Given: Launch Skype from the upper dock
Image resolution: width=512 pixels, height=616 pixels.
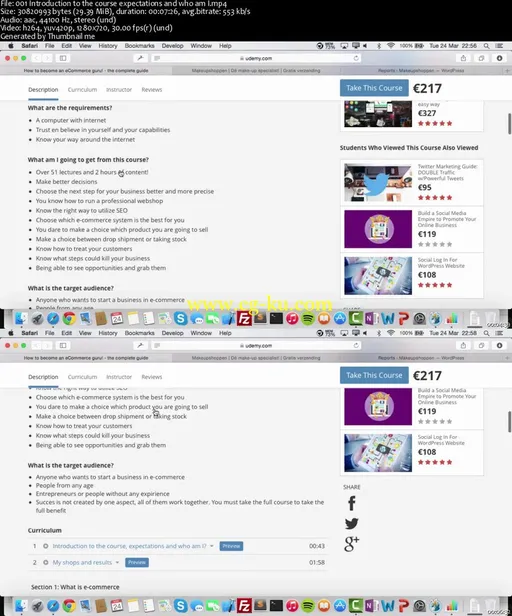Looking at the screenshot, I should pos(180,319).
